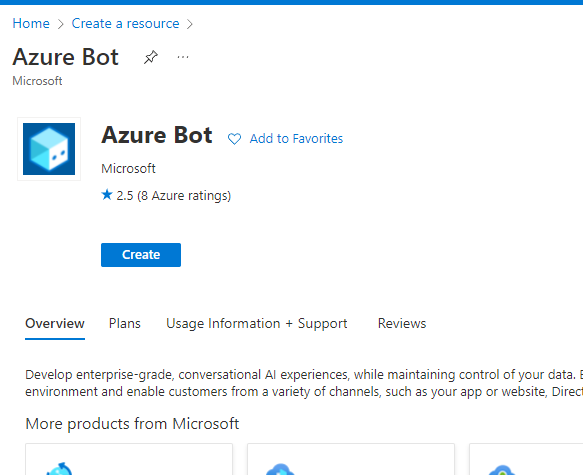The width and height of the screenshot is (583, 475).
Task: Go to Home breadcrumb
Action: (x=31, y=23)
